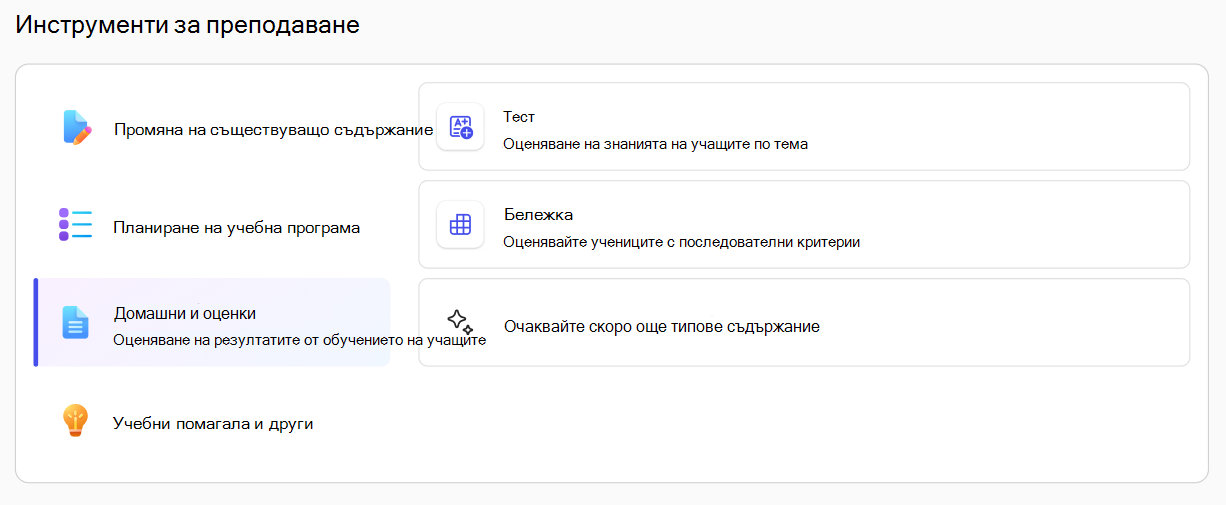
Task: Open the Тест card
Action: coord(804,127)
